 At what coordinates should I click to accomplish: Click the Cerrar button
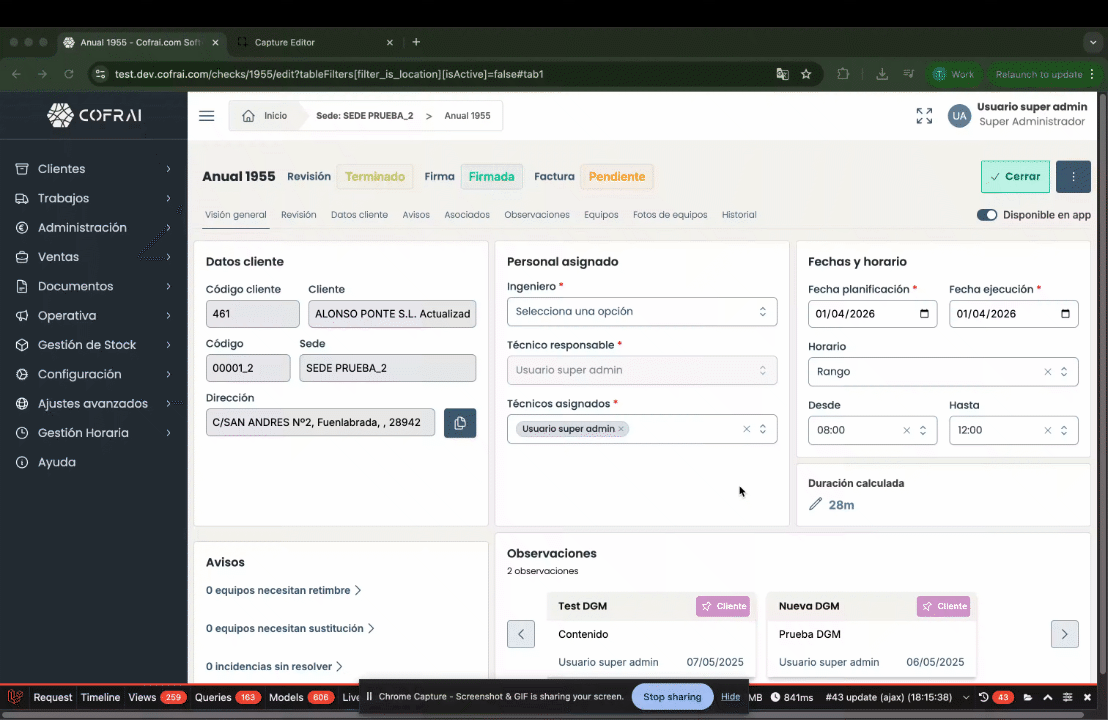[1015, 176]
